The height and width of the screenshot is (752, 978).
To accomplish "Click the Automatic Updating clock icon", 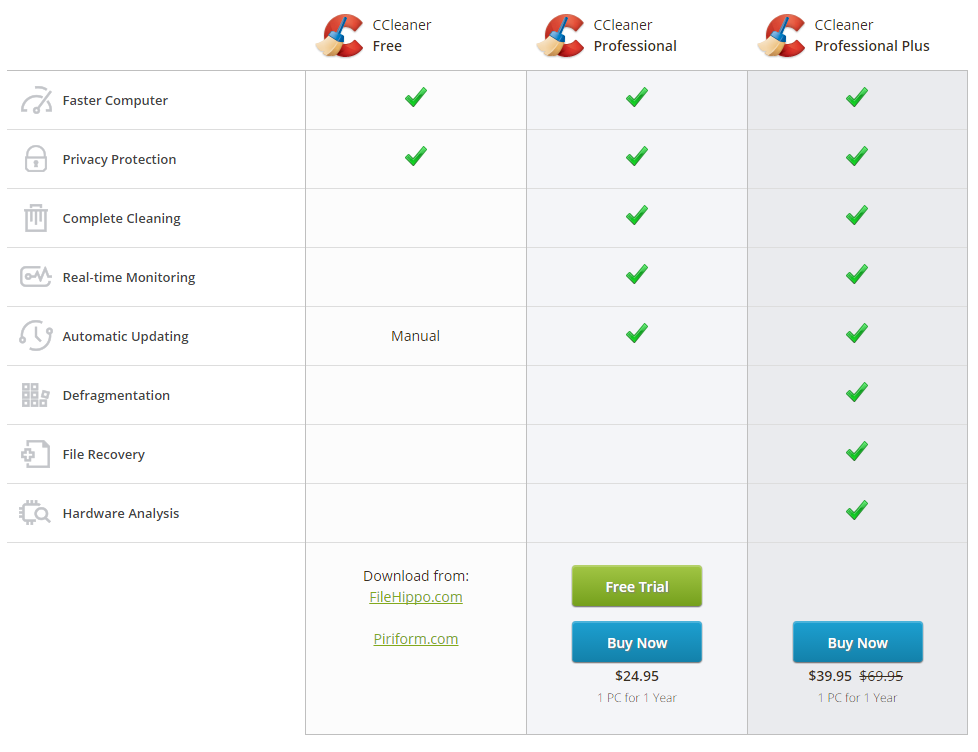I will [x=36, y=336].
